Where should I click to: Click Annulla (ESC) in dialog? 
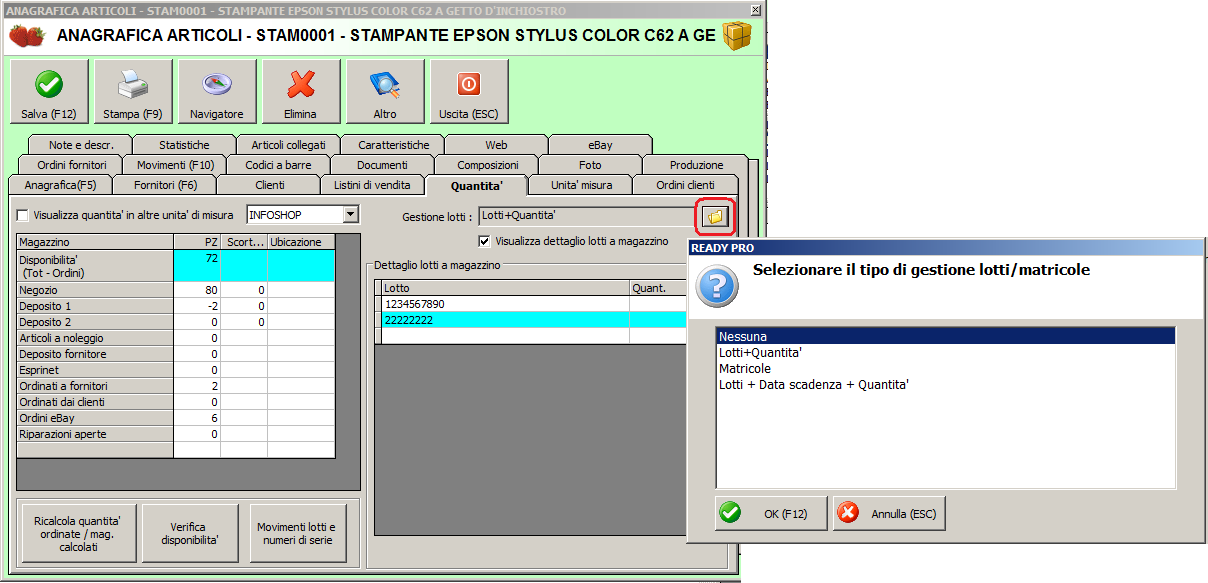click(x=889, y=514)
